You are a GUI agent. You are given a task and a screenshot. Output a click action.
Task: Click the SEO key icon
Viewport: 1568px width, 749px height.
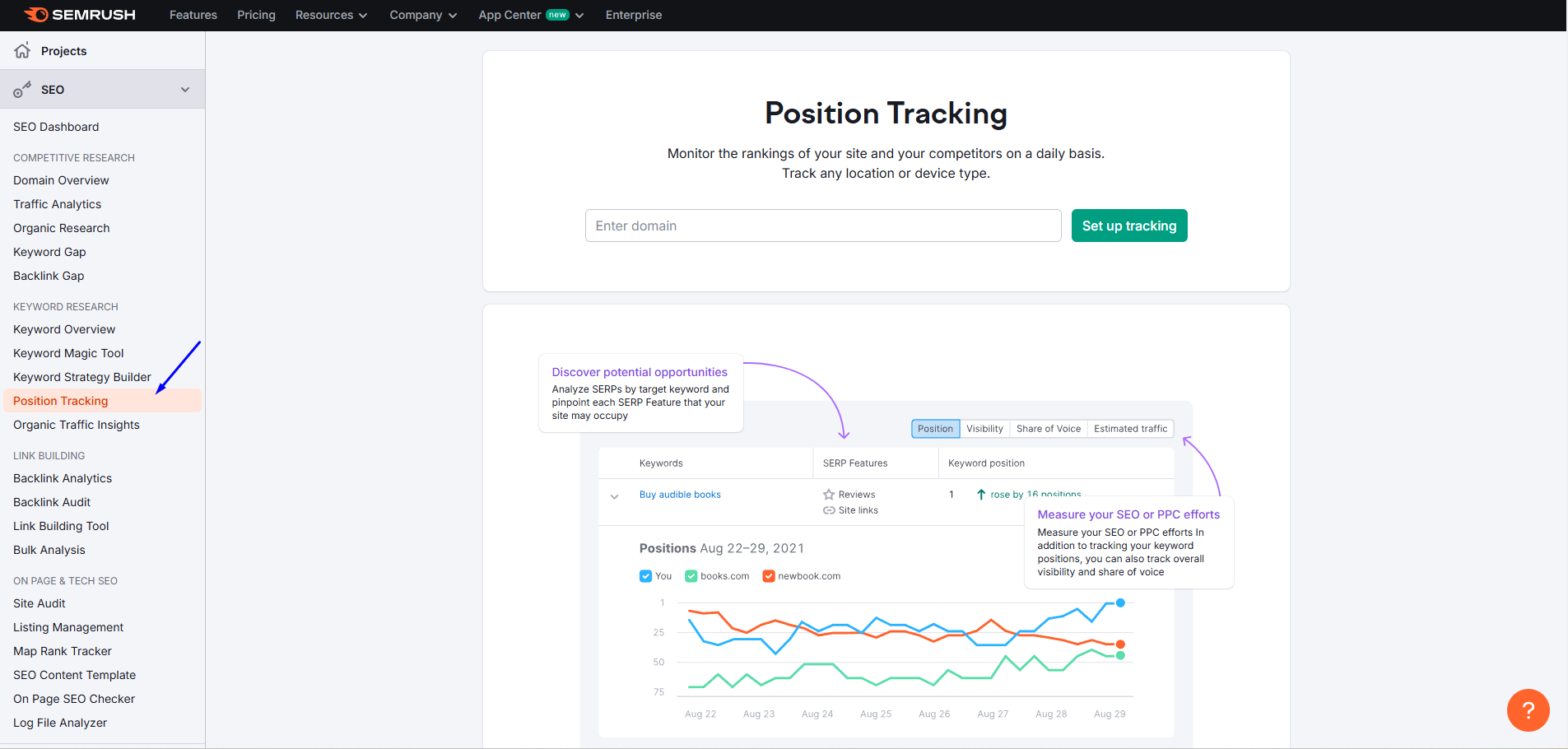(22, 90)
